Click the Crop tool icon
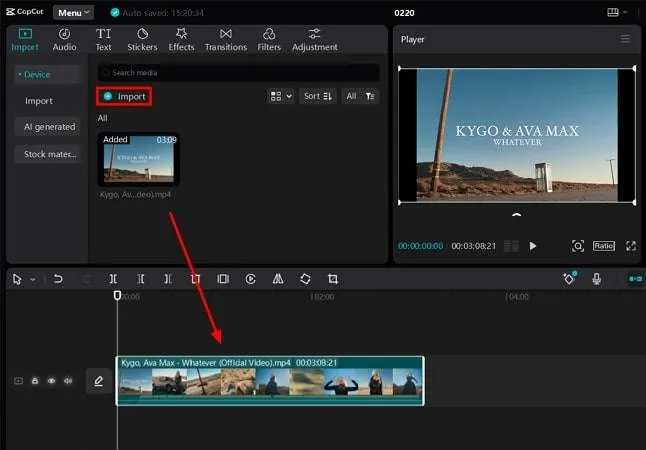 [332, 279]
